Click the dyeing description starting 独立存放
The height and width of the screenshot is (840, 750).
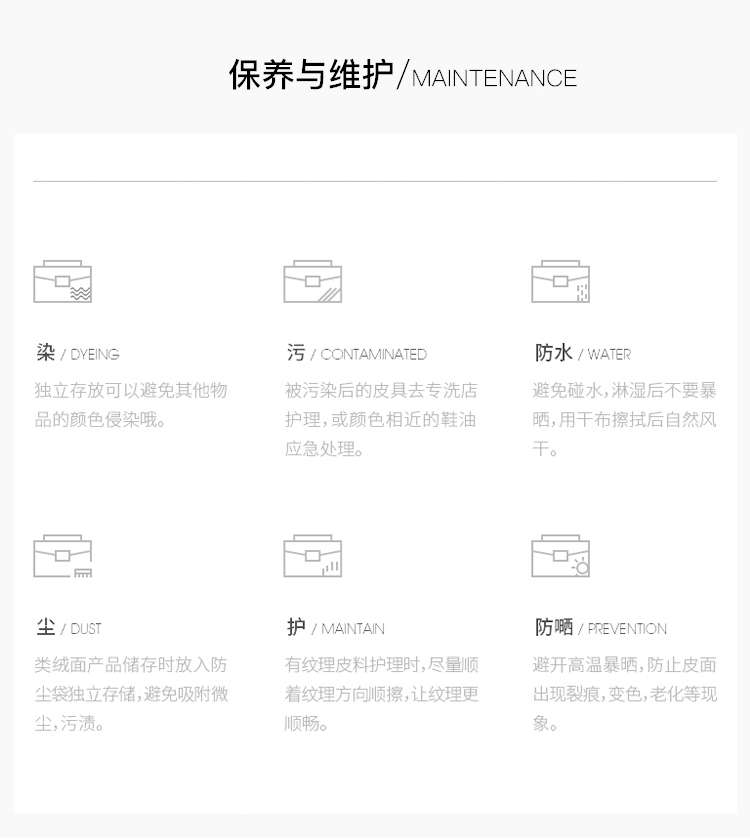[131, 405]
